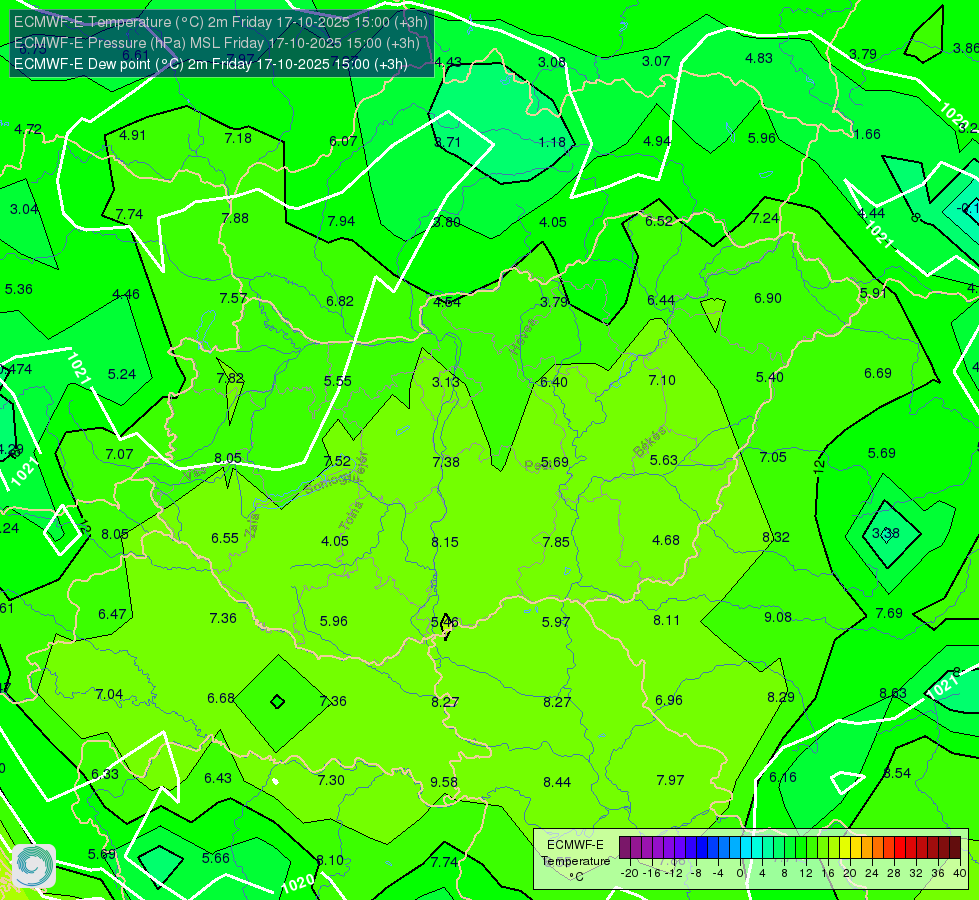
Task: Click the grid value 7.24
Action: (765, 218)
